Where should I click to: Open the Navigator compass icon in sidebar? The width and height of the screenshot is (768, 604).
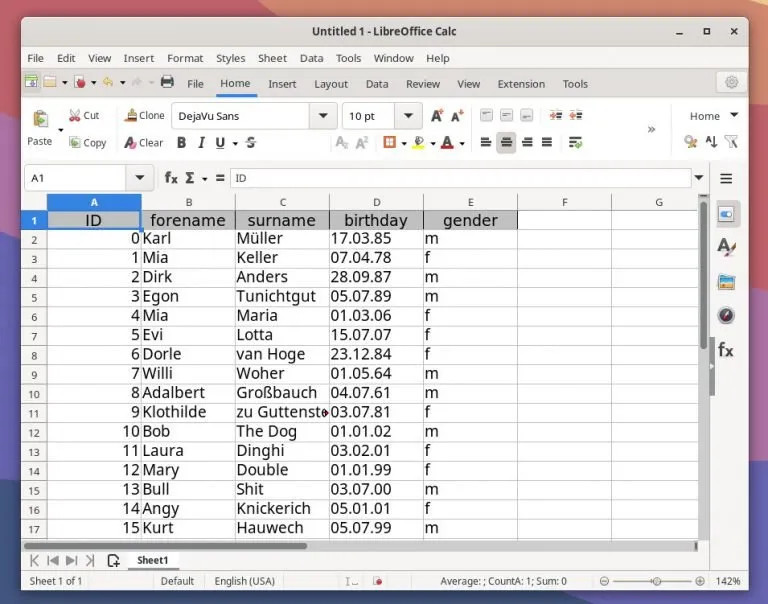point(726,315)
